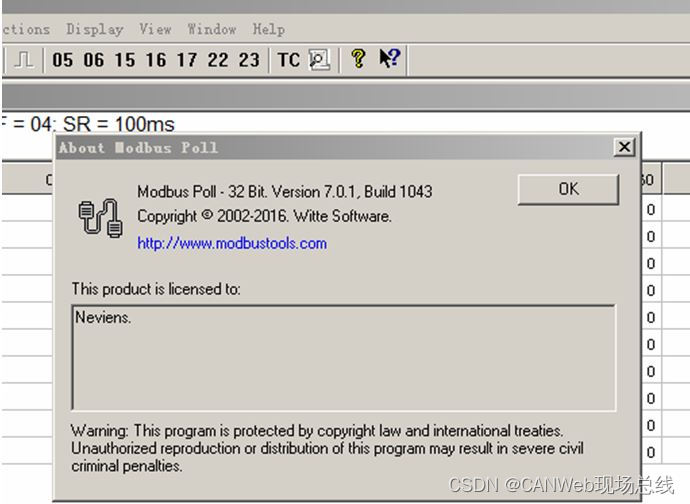Screen dimensions: 690x504
Task: Open function 23 read/write registers
Action: pos(249,60)
